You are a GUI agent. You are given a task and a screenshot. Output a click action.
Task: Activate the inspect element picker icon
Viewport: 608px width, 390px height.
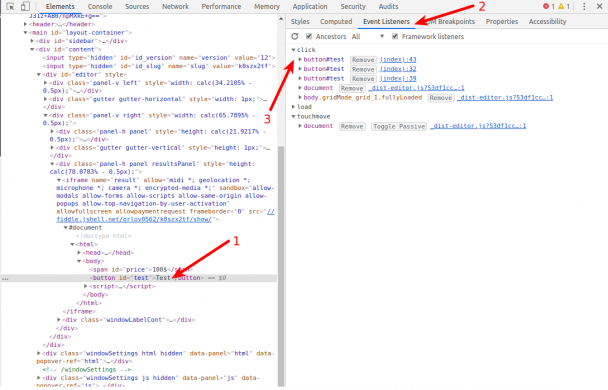(10, 6)
